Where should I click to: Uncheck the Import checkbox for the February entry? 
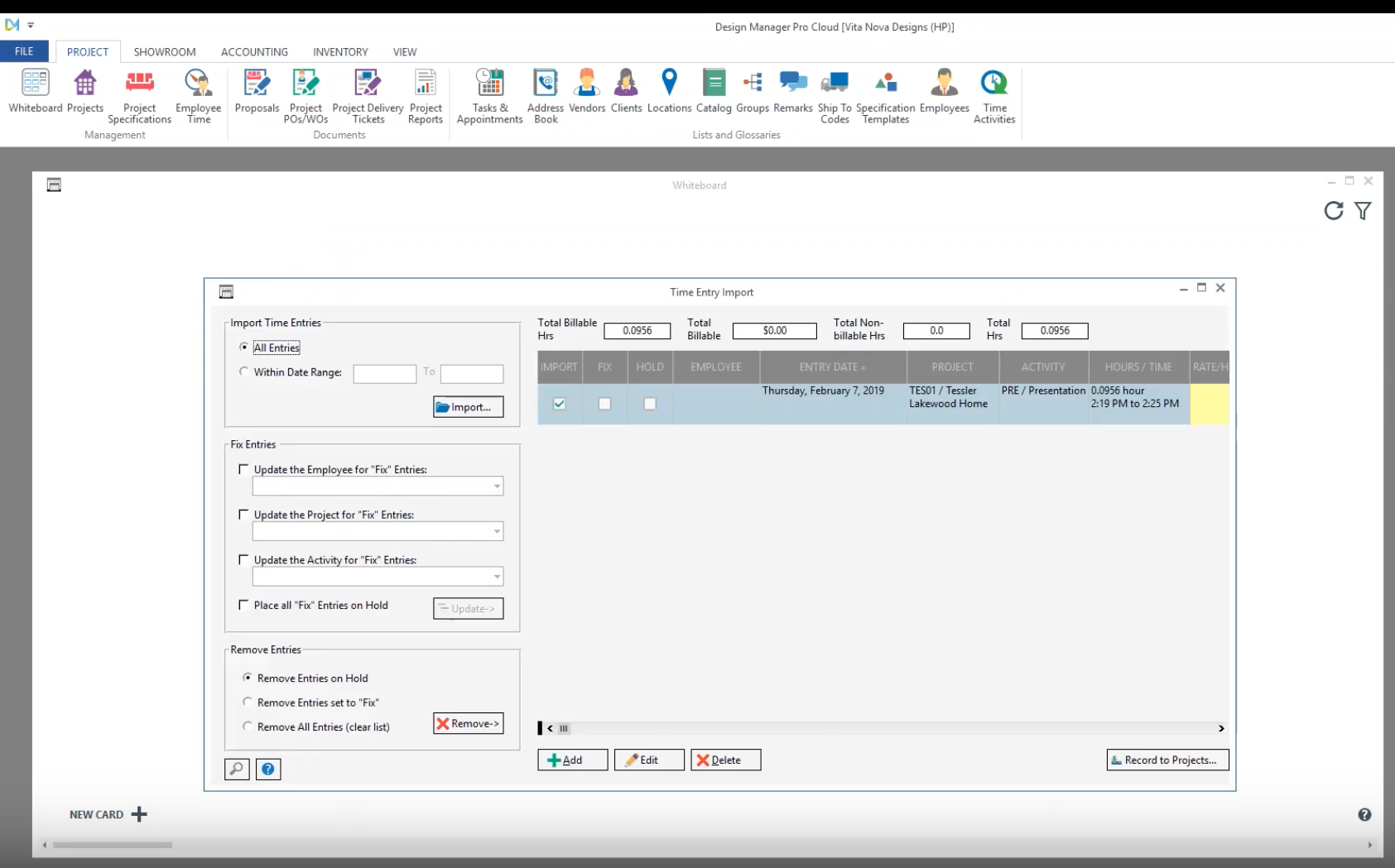(560, 404)
